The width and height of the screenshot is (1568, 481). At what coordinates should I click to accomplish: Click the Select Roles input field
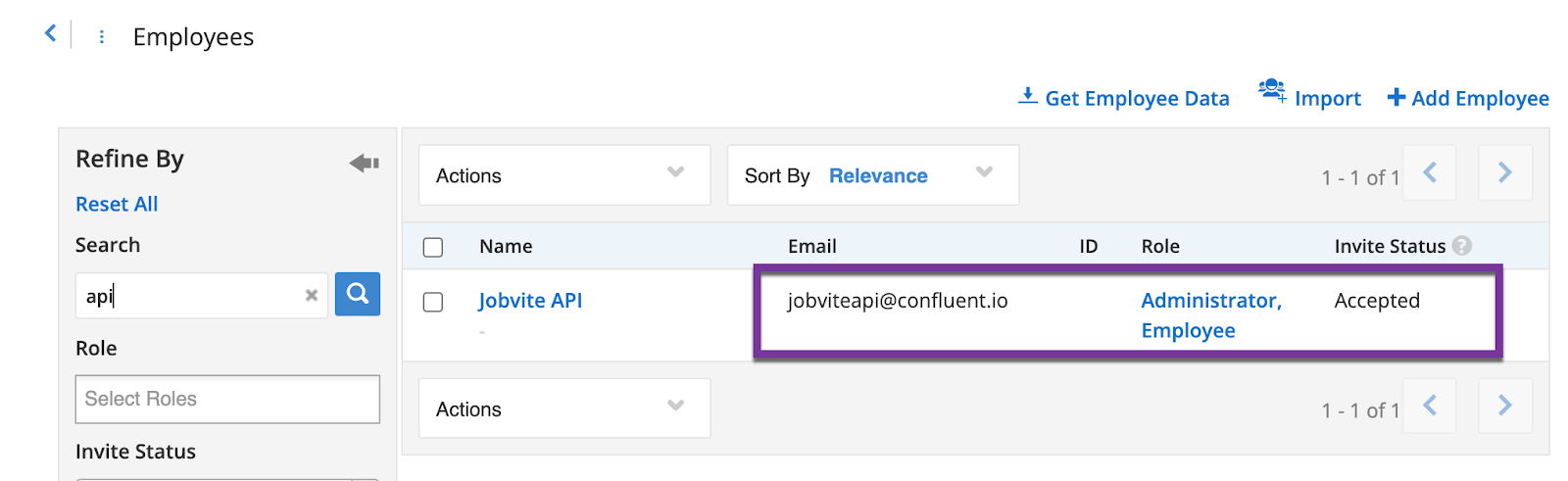coord(227,399)
